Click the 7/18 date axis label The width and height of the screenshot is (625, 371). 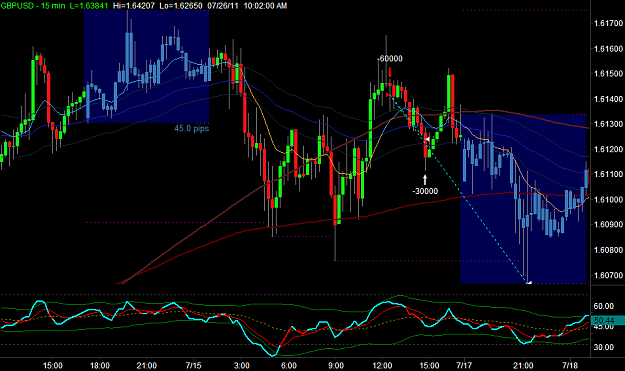tap(570, 365)
